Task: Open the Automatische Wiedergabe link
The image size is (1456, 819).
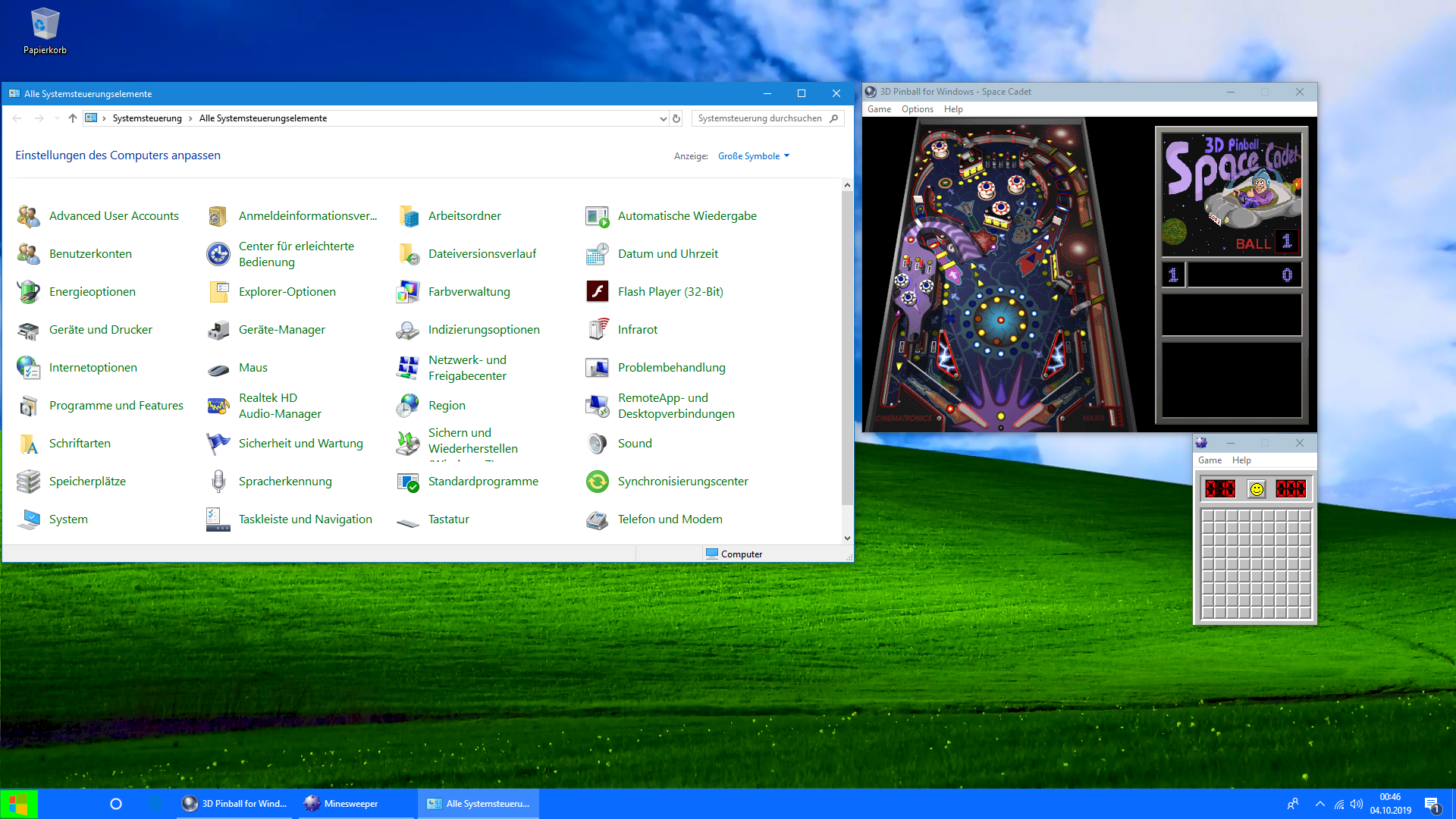Action: click(687, 216)
